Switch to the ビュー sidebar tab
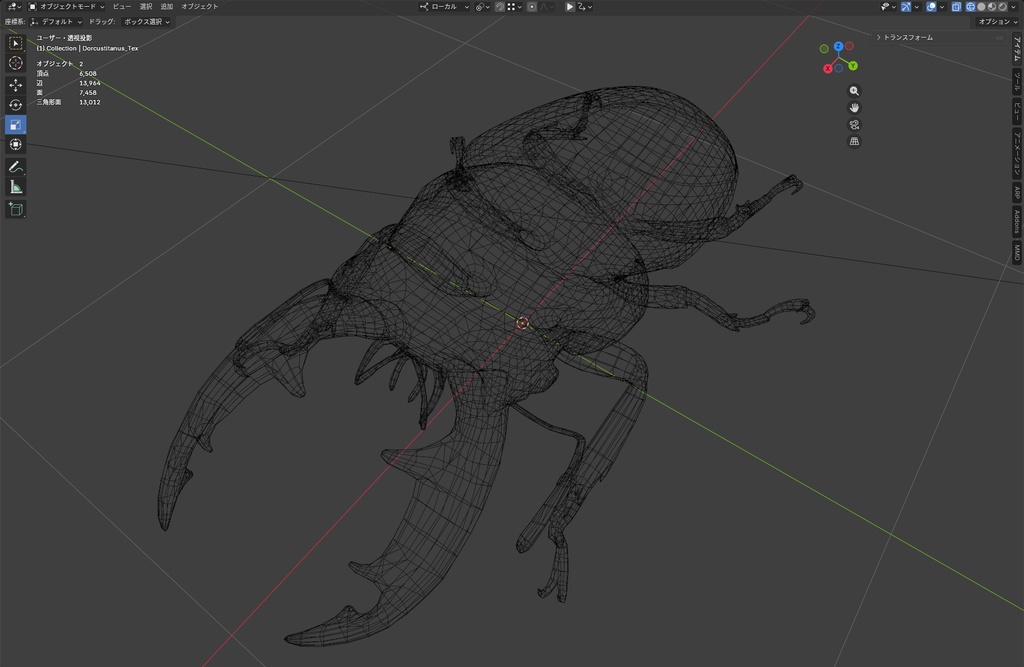Viewport: 1024px width, 667px height. coord(1017,110)
